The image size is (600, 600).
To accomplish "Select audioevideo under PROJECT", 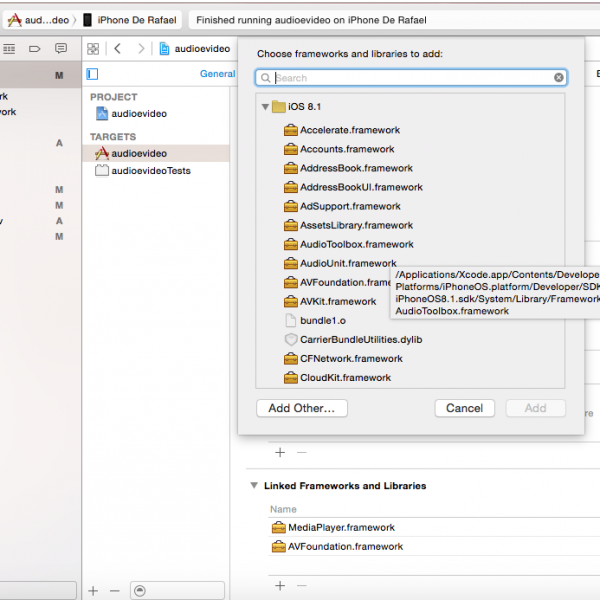I will [x=131, y=114].
